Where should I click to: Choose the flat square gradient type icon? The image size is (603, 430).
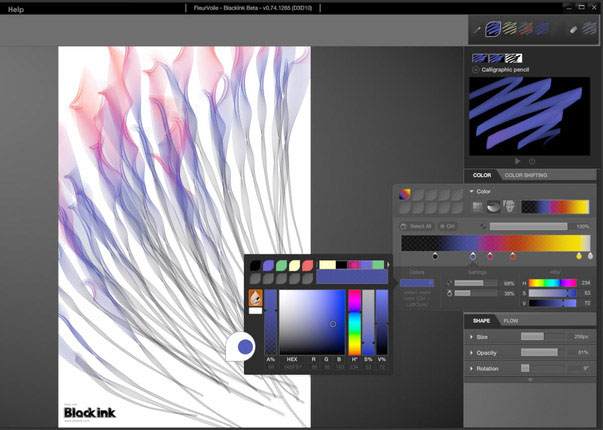pyautogui.click(x=478, y=206)
